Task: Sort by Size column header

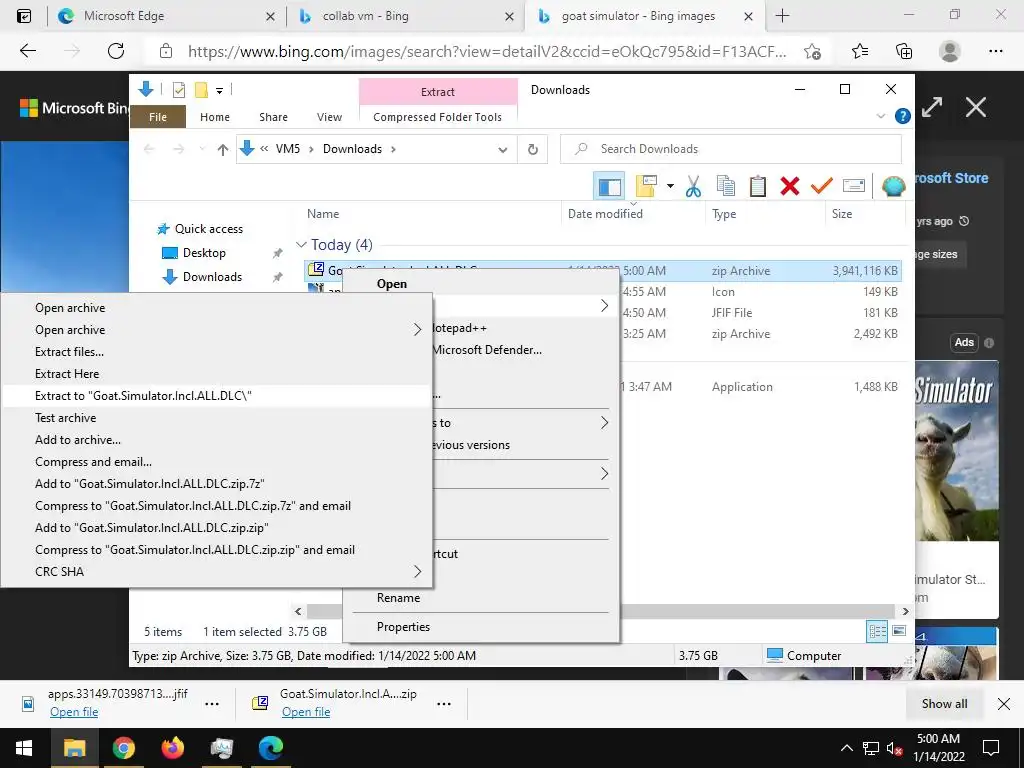Action: pos(842,214)
